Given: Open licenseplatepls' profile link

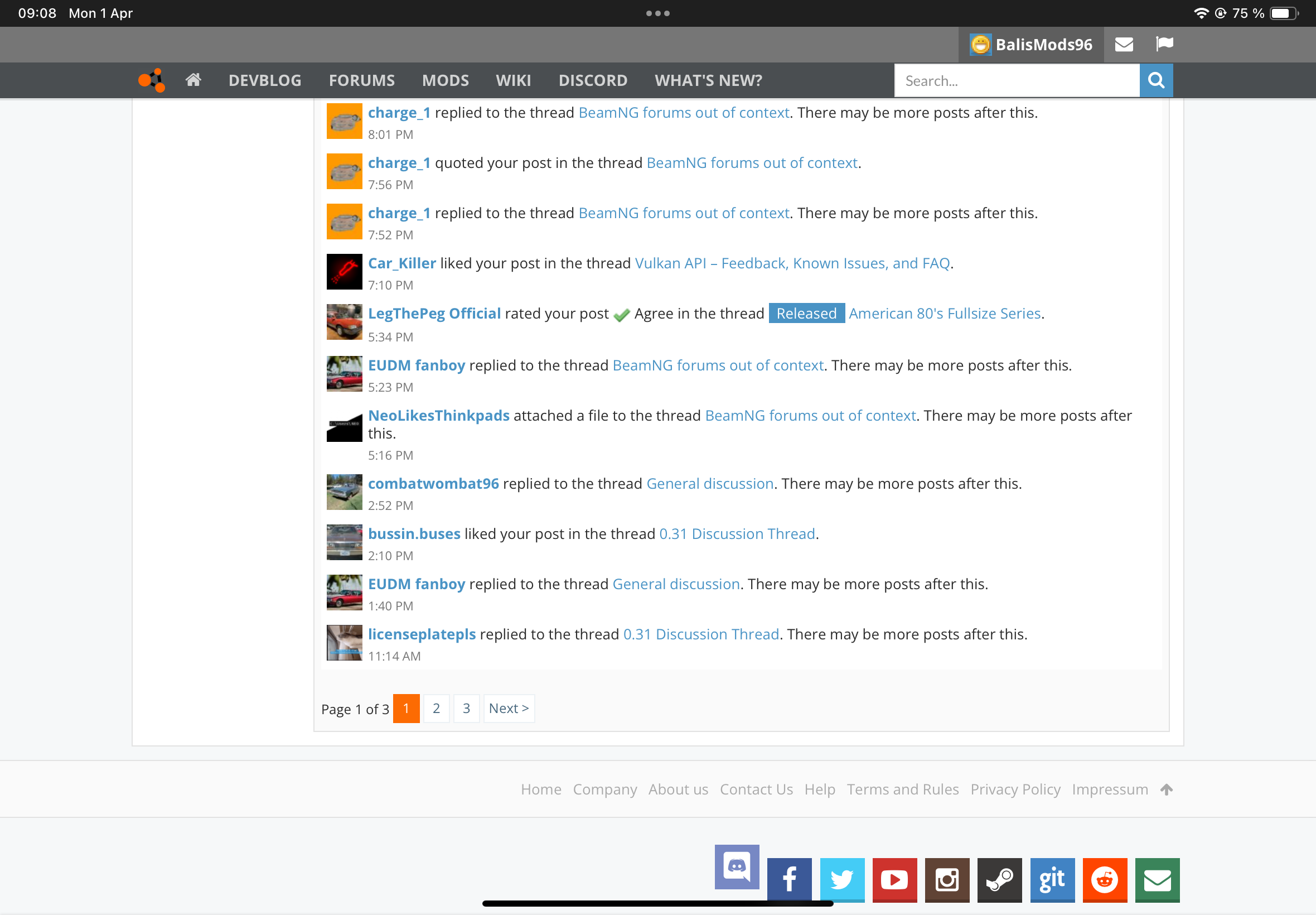Looking at the screenshot, I should [422, 634].
